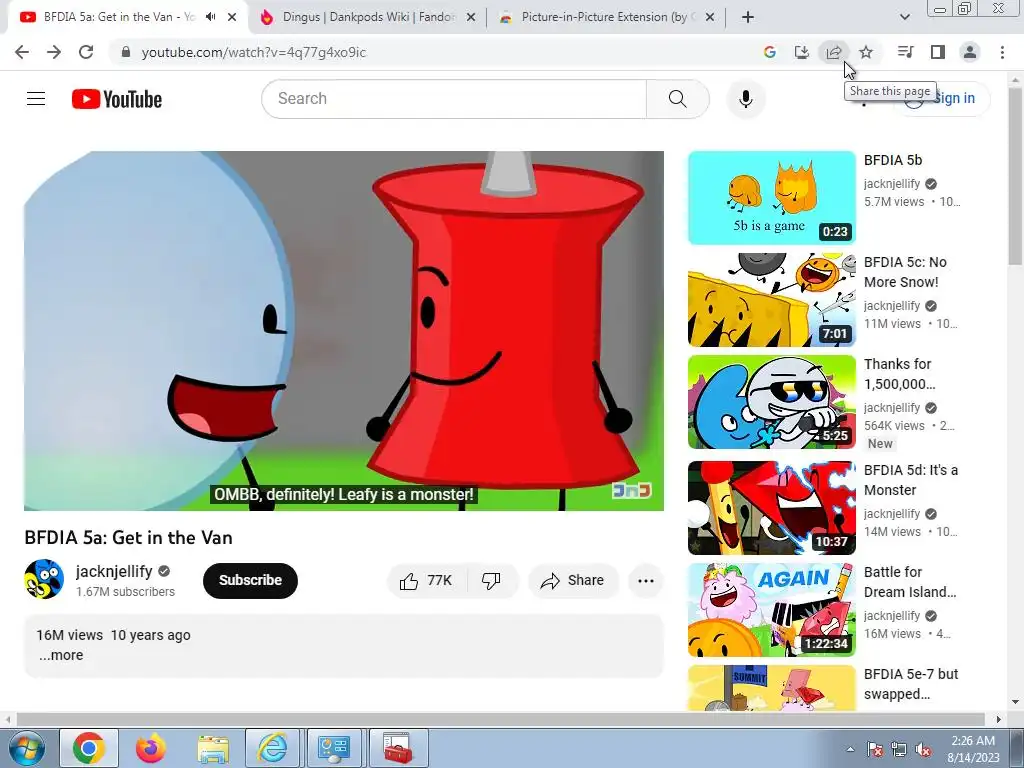Toggle the Chrome side panel icon
Screen dimensions: 1024x768
click(938, 52)
